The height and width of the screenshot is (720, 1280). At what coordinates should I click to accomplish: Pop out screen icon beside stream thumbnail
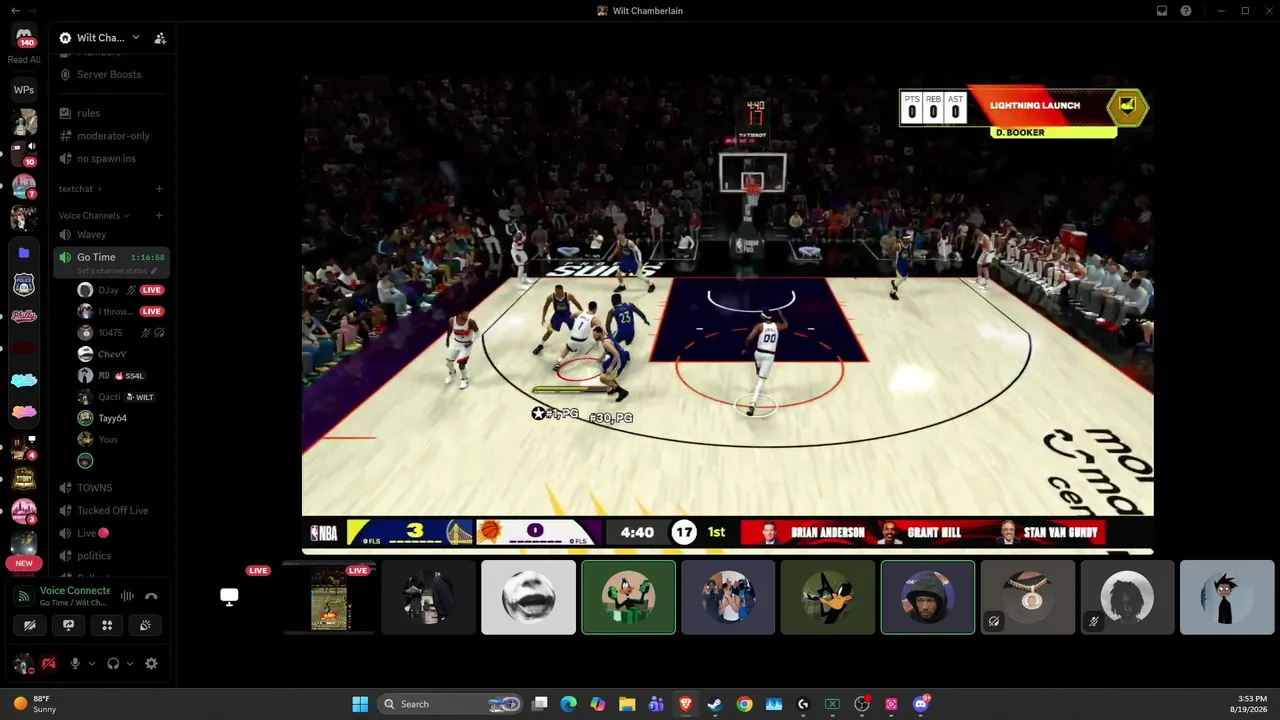pos(229,598)
